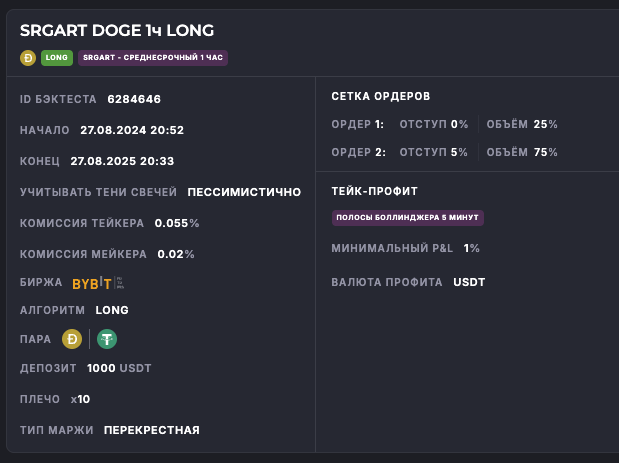Viewport: 619px width, 463px height.
Task: Click the Пессимистично candle shadows value
Action: (x=244, y=192)
